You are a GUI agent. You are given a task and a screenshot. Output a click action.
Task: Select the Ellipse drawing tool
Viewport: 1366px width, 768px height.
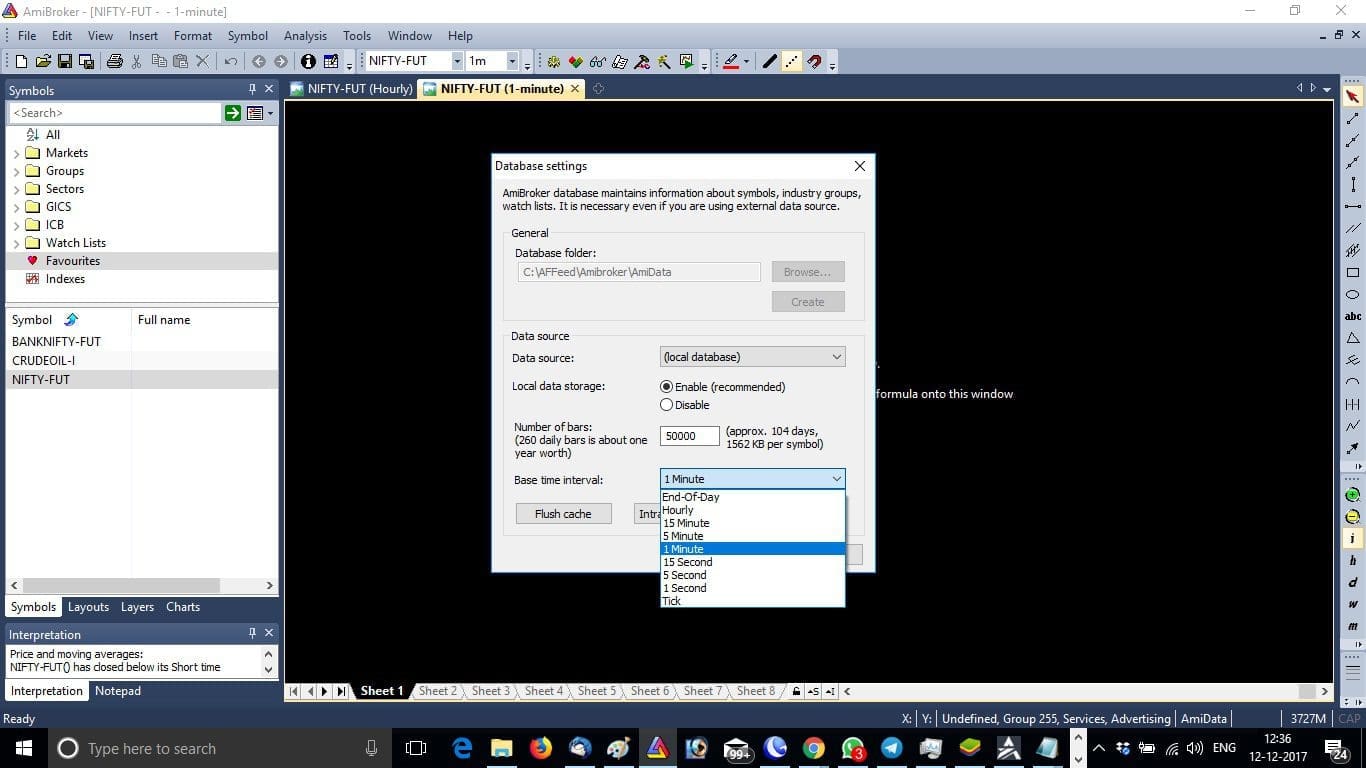tap(1353, 294)
